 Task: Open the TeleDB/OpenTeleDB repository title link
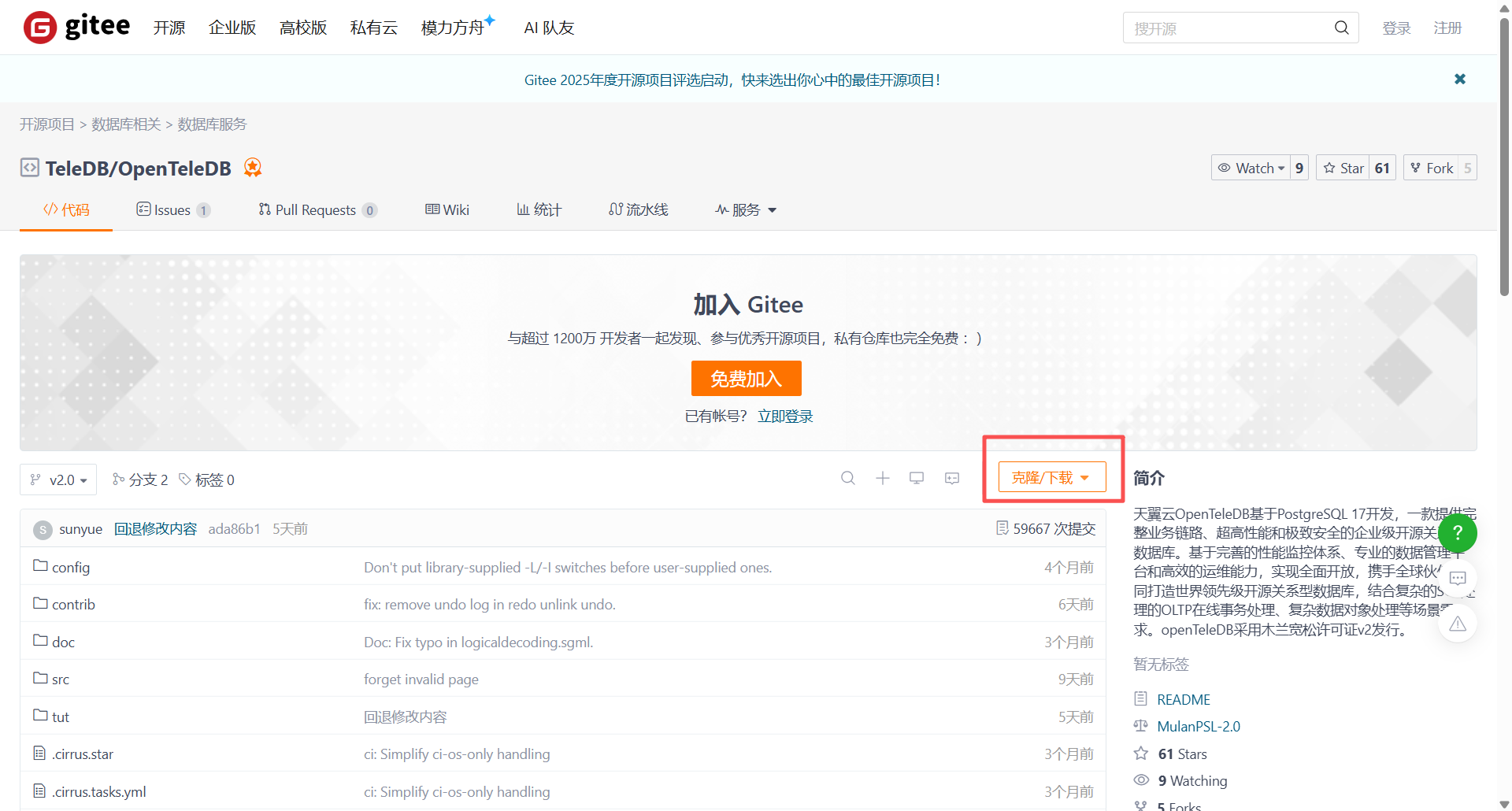(x=139, y=168)
